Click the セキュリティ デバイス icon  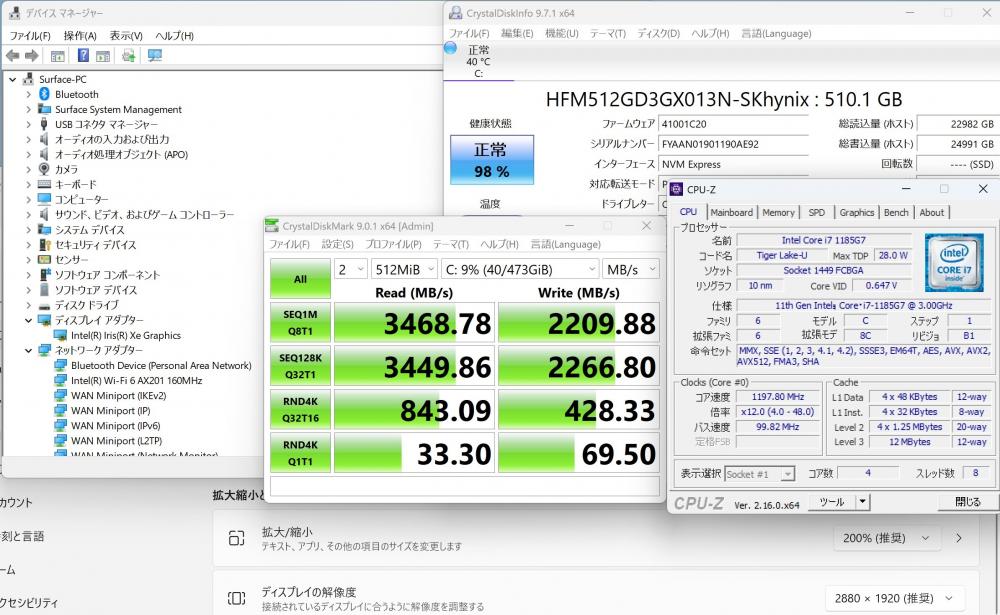(x=44, y=244)
